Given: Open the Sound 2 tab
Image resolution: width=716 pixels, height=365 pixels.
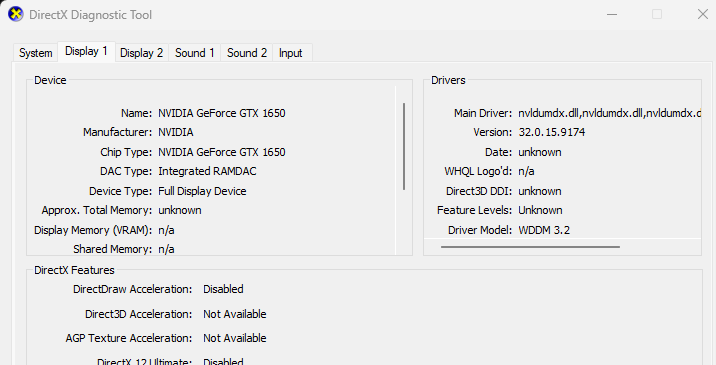Looking at the screenshot, I should pos(247,53).
